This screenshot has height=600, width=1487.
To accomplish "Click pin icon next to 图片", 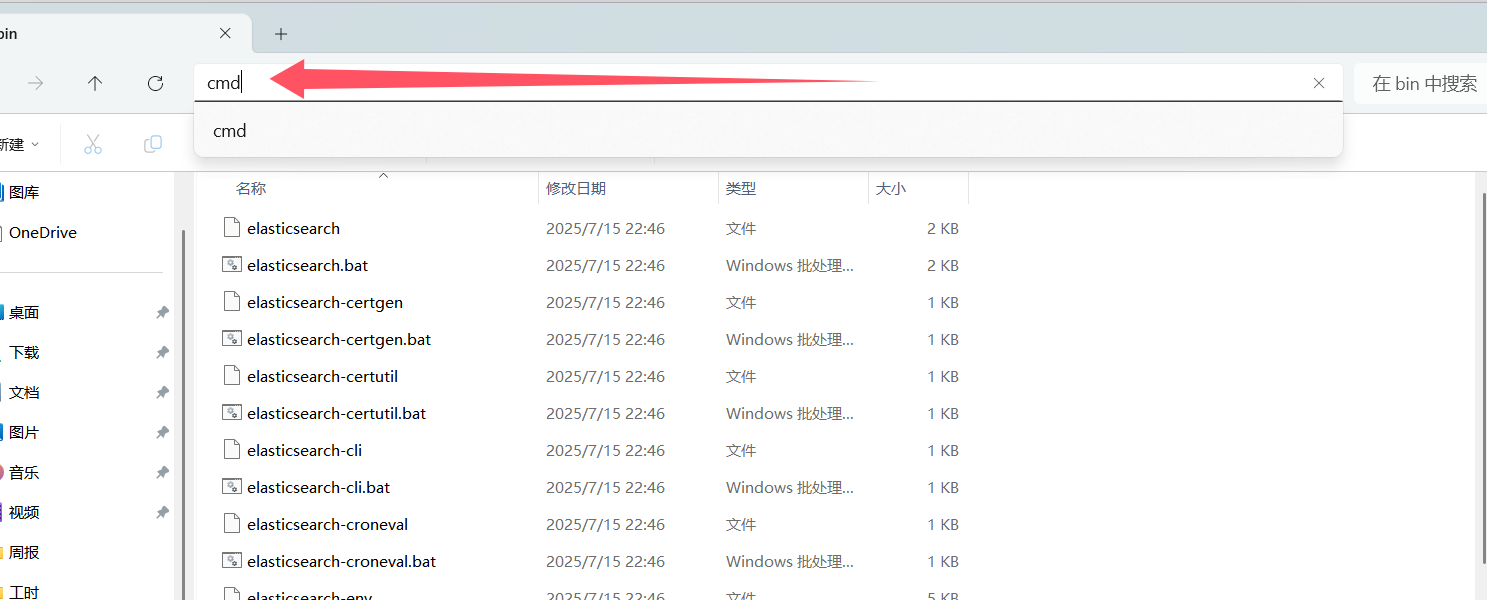I will (x=162, y=433).
